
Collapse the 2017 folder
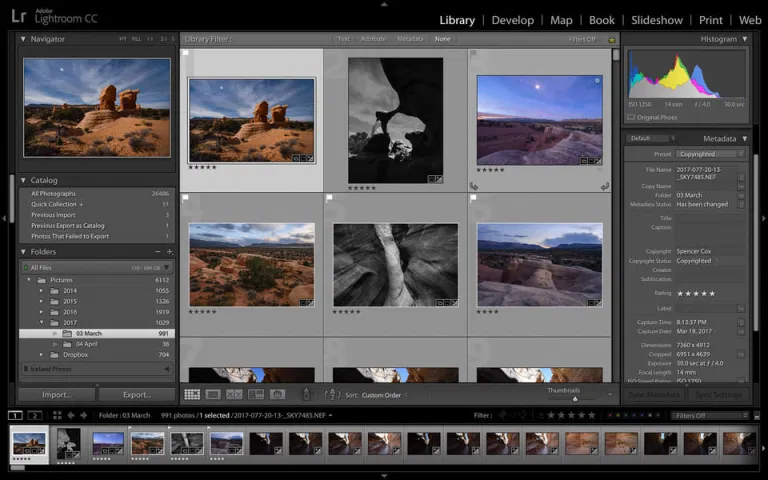click(x=41, y=322)
